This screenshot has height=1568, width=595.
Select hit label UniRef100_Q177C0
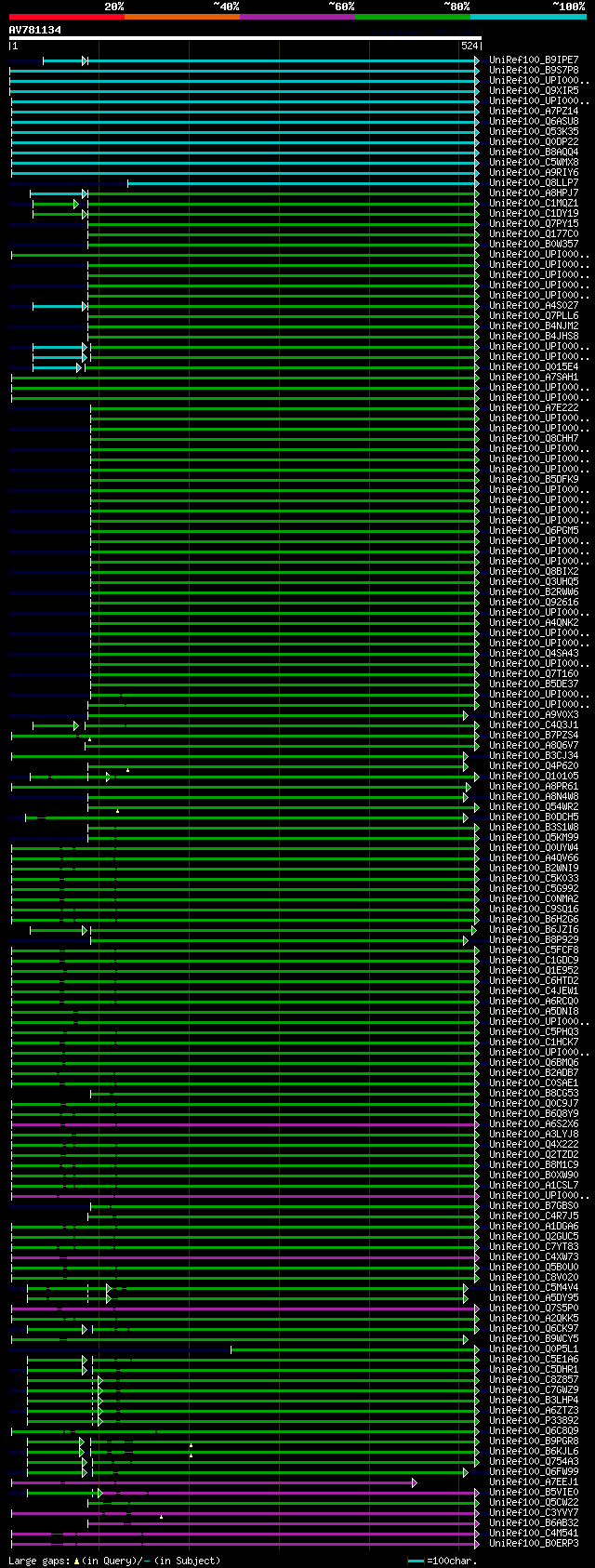click(x=534, y=234)
